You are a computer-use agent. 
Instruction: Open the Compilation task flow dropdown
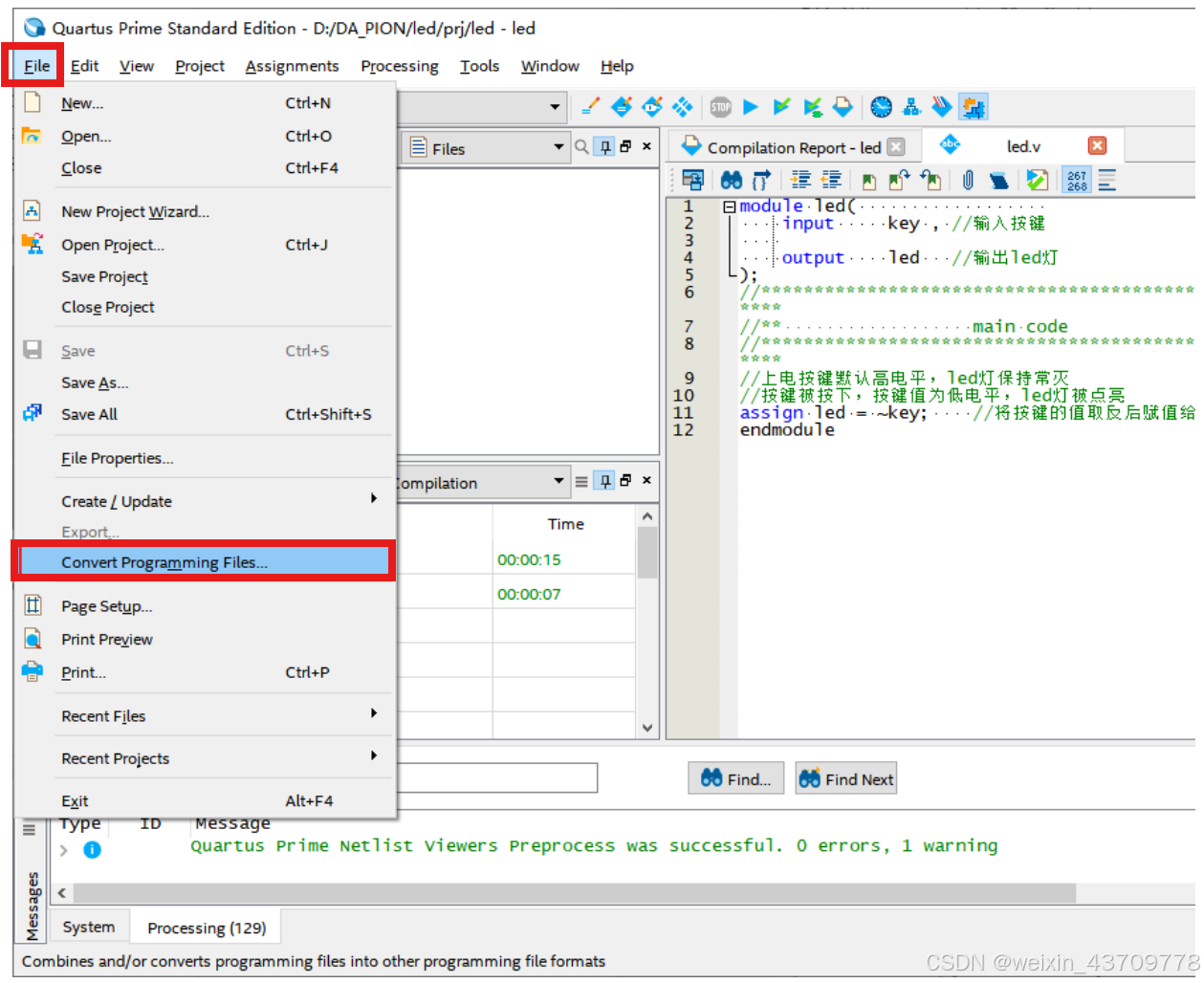(558, 481)
